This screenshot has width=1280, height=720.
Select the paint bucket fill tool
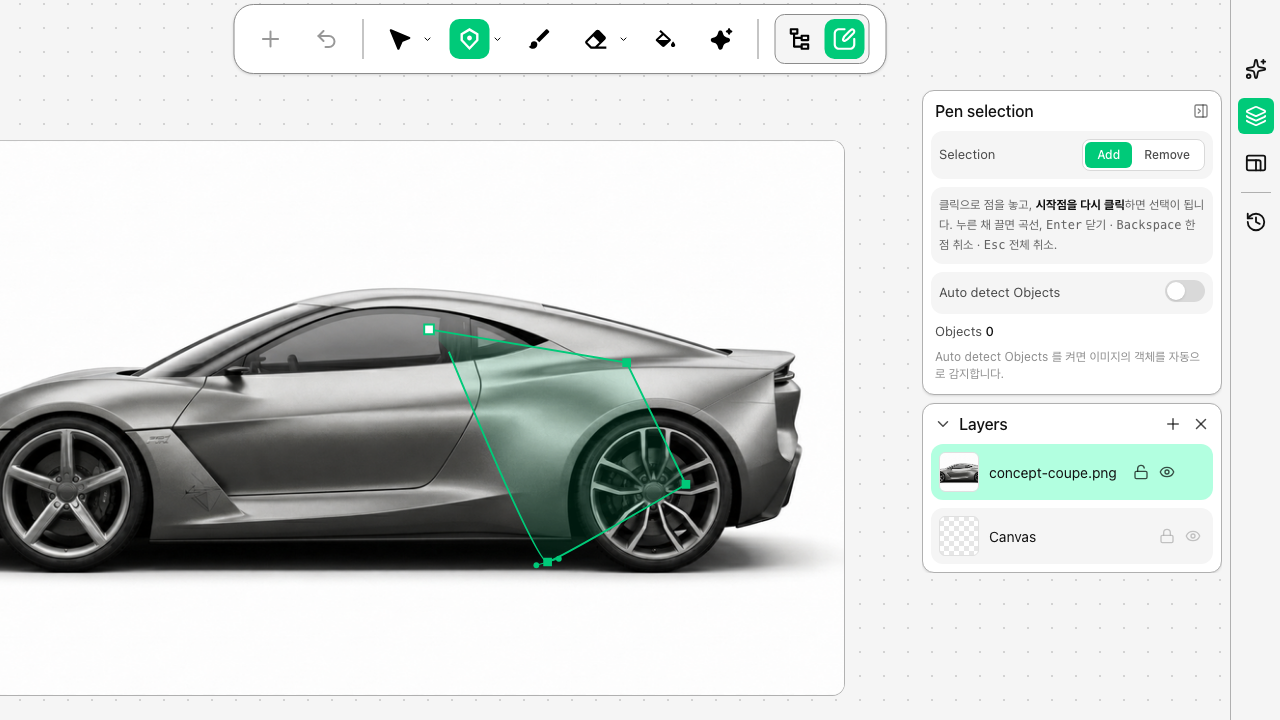click(665, 39)
